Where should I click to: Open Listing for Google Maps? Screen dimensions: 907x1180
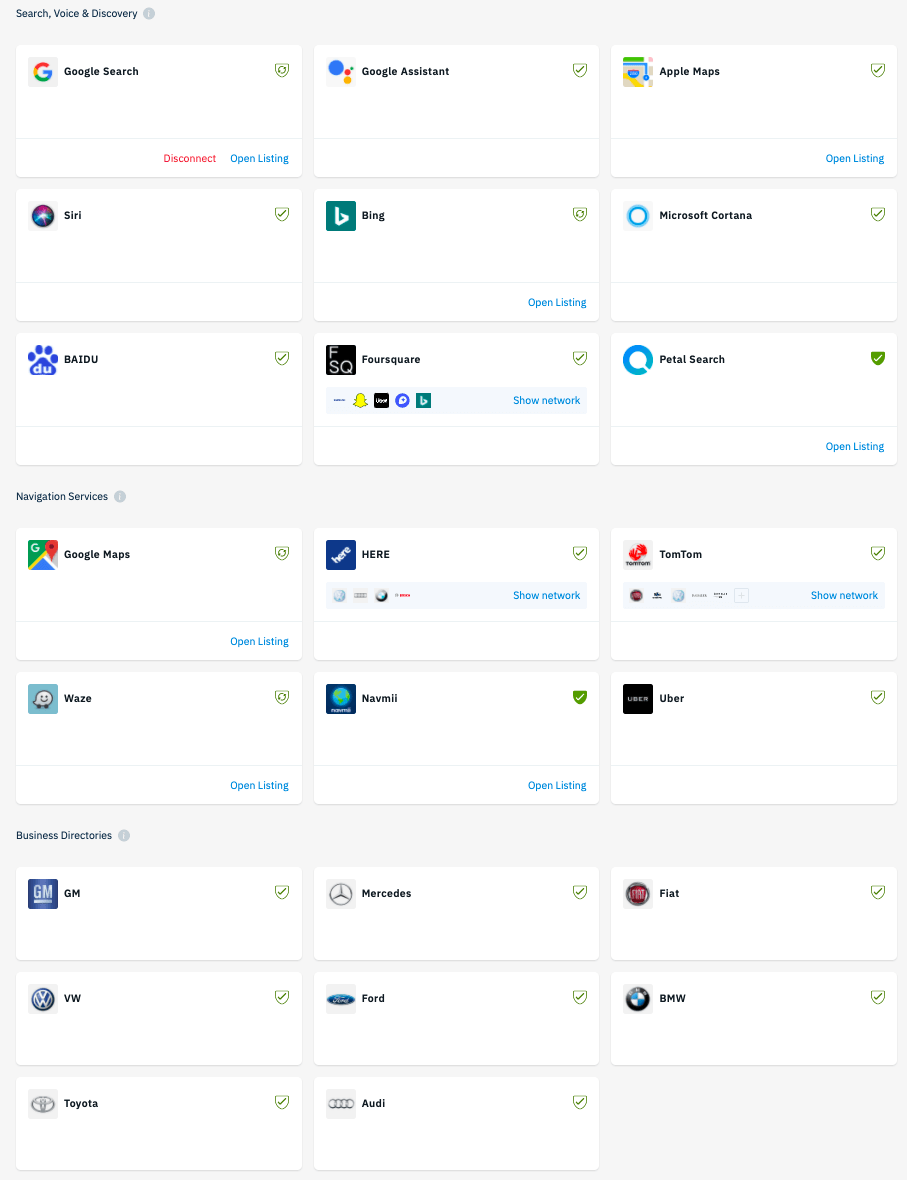click(x=260, y=642)
